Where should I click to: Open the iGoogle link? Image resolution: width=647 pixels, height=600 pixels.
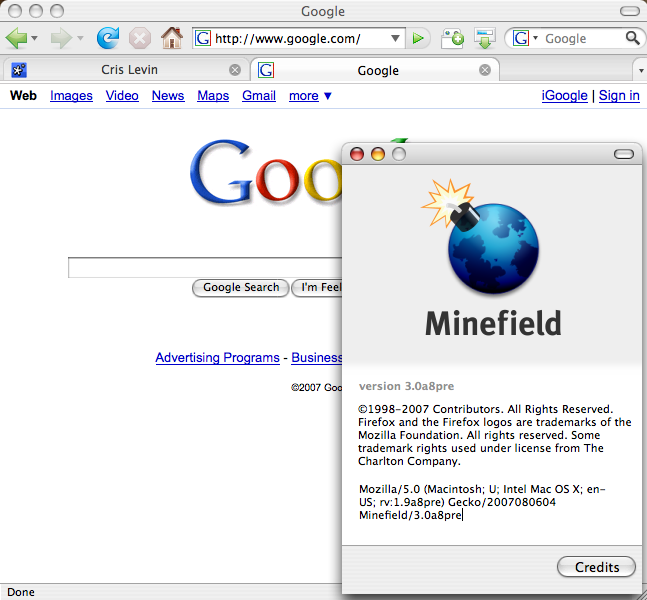pyautogui.click(x=564, y=96)
